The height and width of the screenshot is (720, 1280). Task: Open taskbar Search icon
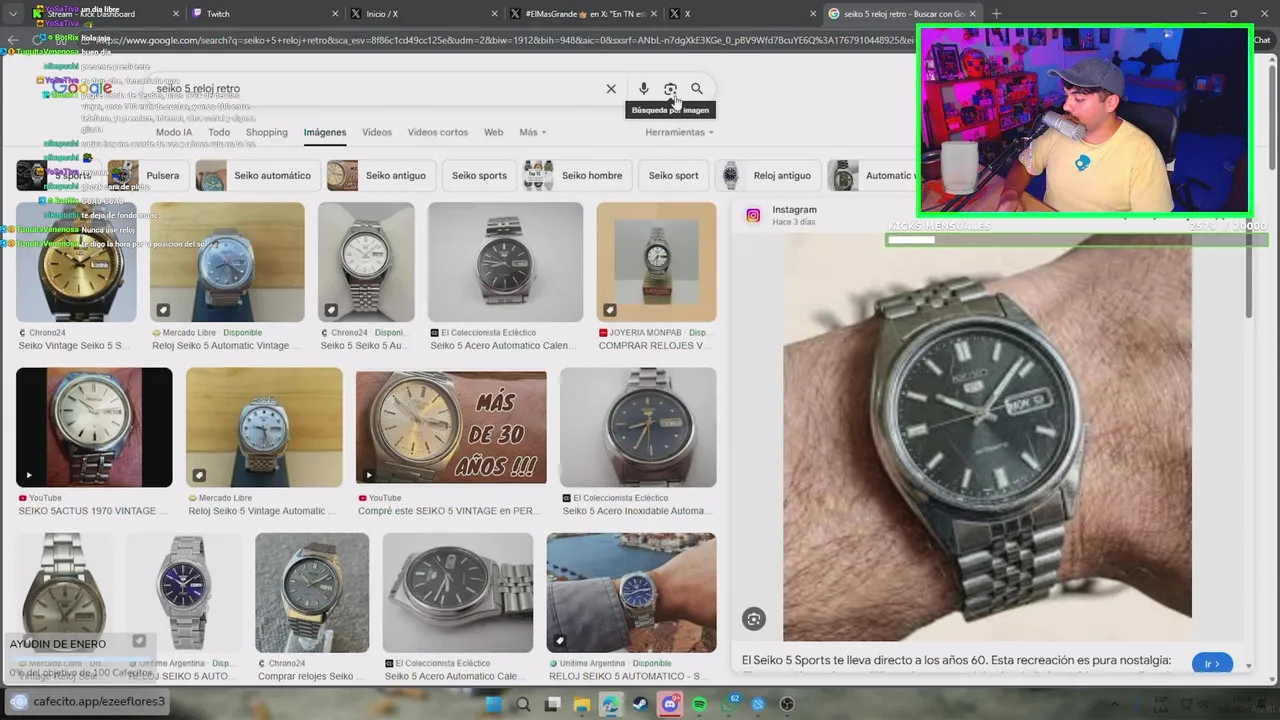[x=523, y=705]
